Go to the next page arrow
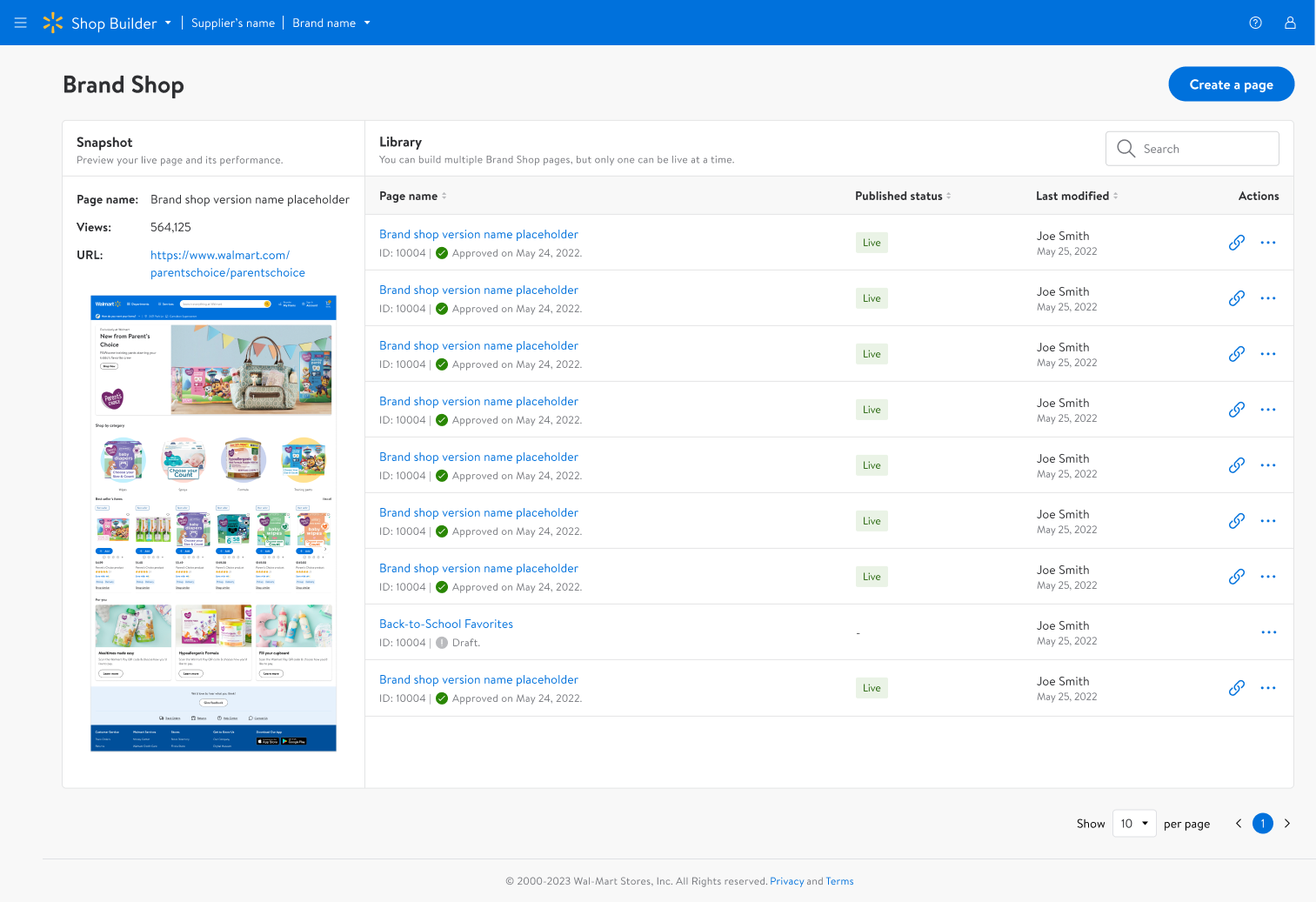 point(1287,824)
